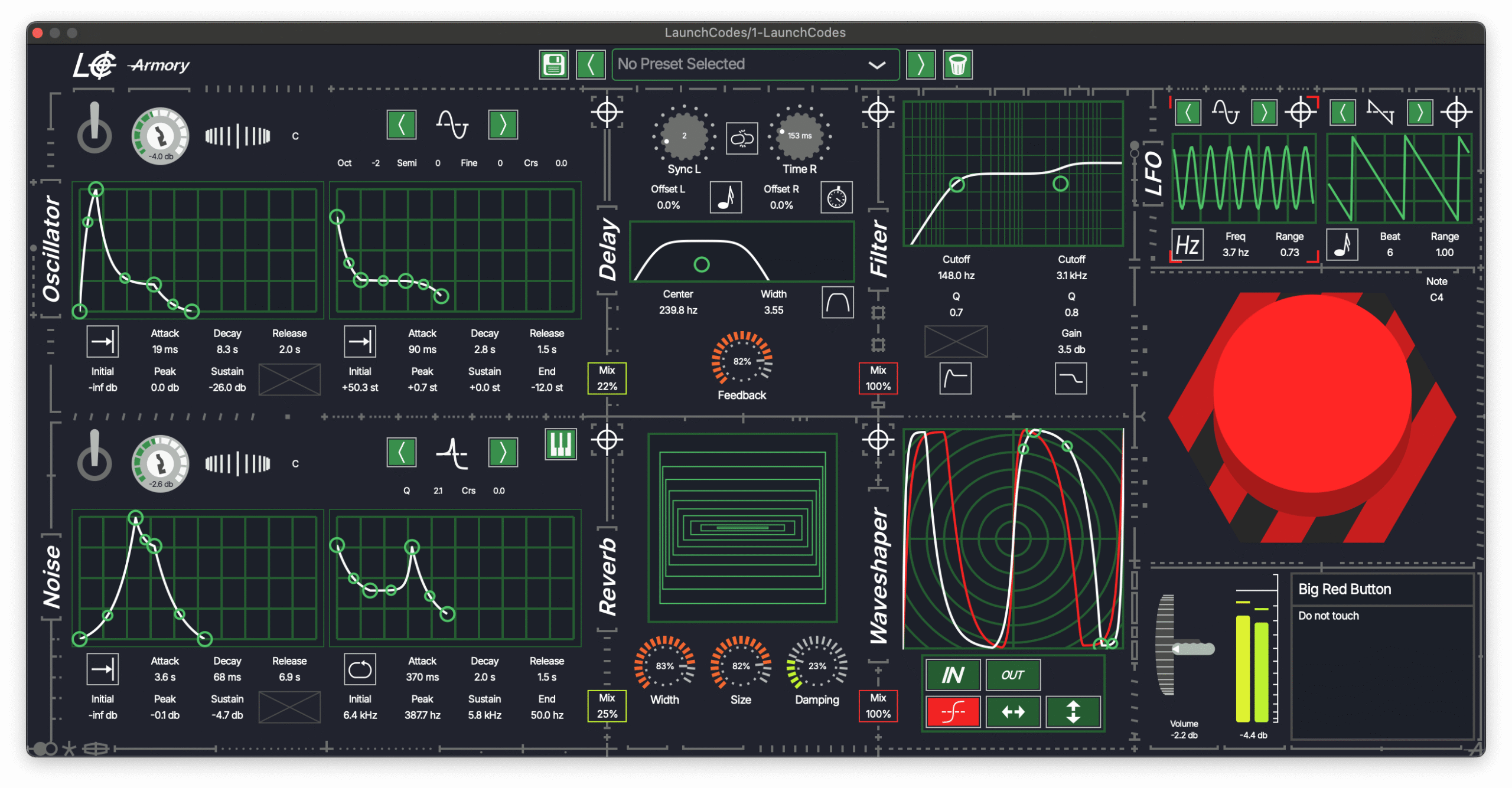Click the master Volume slider handle
The height and width of the screenshot is (788, 1512).
[x=1193, y=649]
